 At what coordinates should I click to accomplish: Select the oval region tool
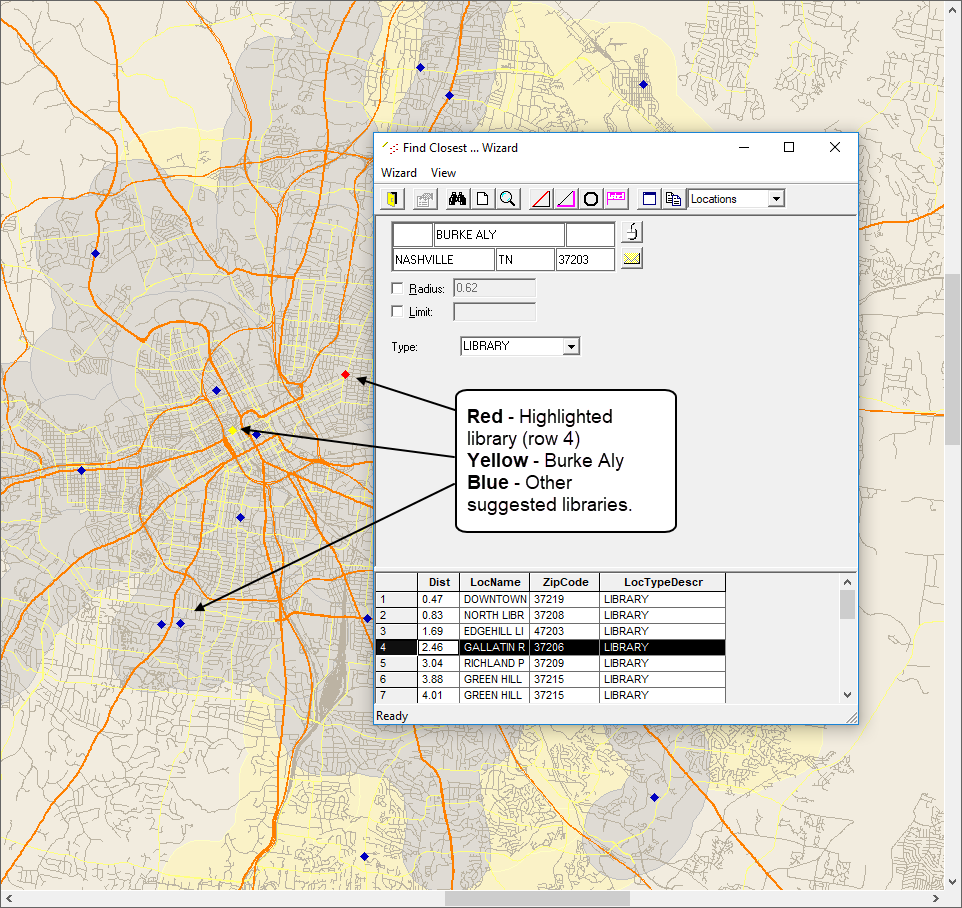[x=590, y=198]
